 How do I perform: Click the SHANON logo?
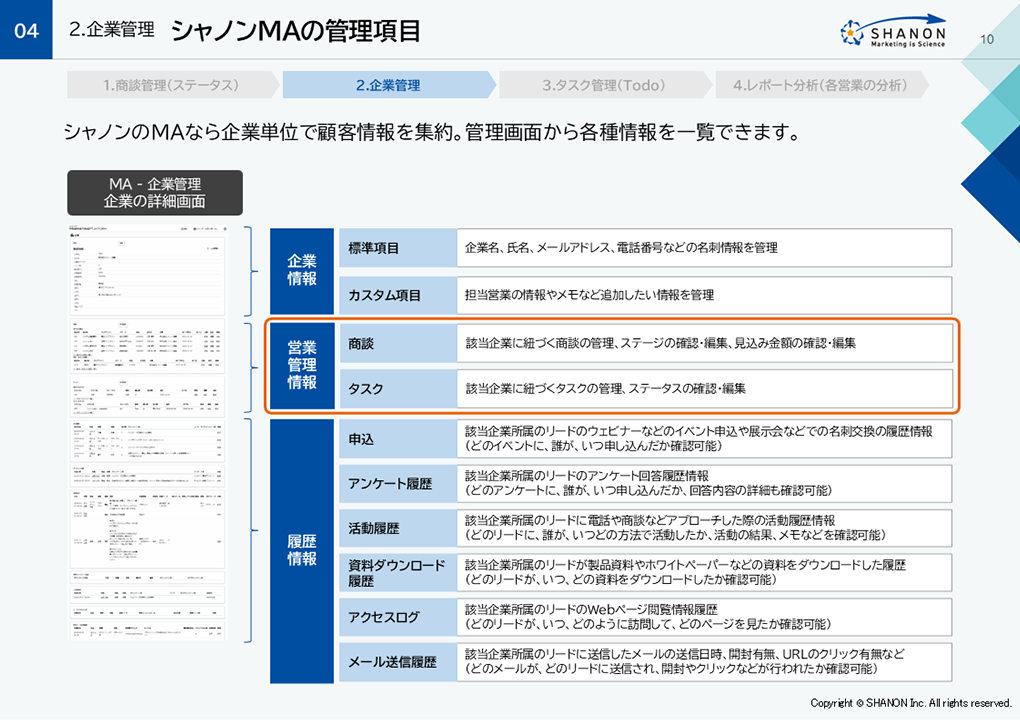[x=893, y=31]
